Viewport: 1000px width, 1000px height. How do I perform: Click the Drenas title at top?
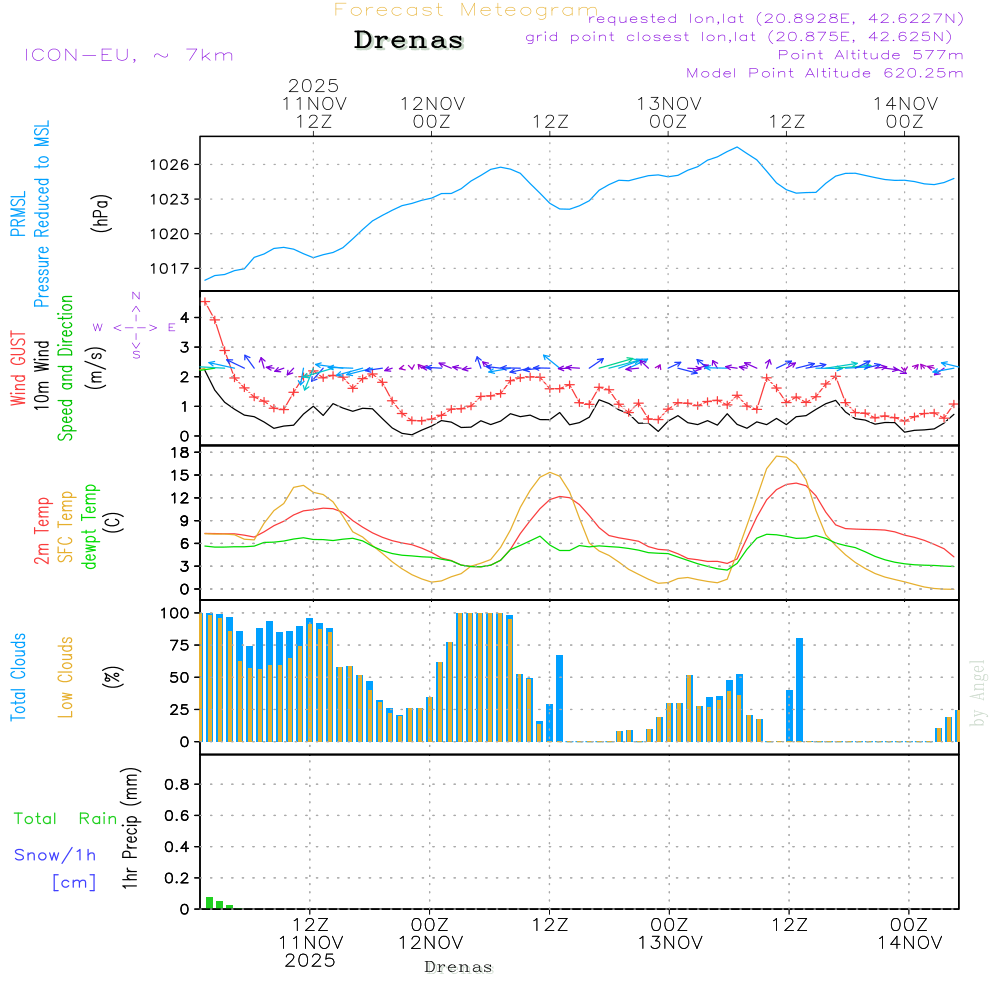(x=409, y=41)
